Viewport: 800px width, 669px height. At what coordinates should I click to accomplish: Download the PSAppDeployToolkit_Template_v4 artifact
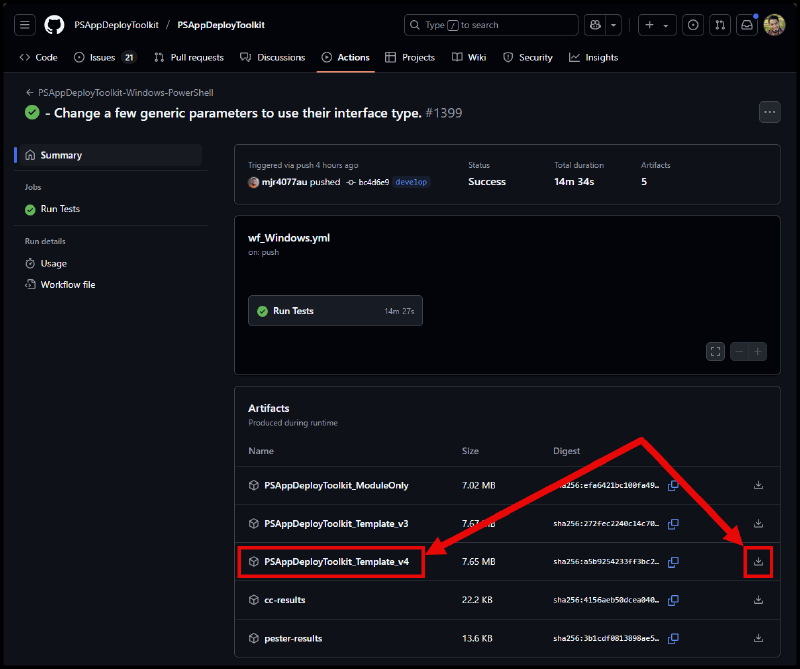click(x=758, y=562)
